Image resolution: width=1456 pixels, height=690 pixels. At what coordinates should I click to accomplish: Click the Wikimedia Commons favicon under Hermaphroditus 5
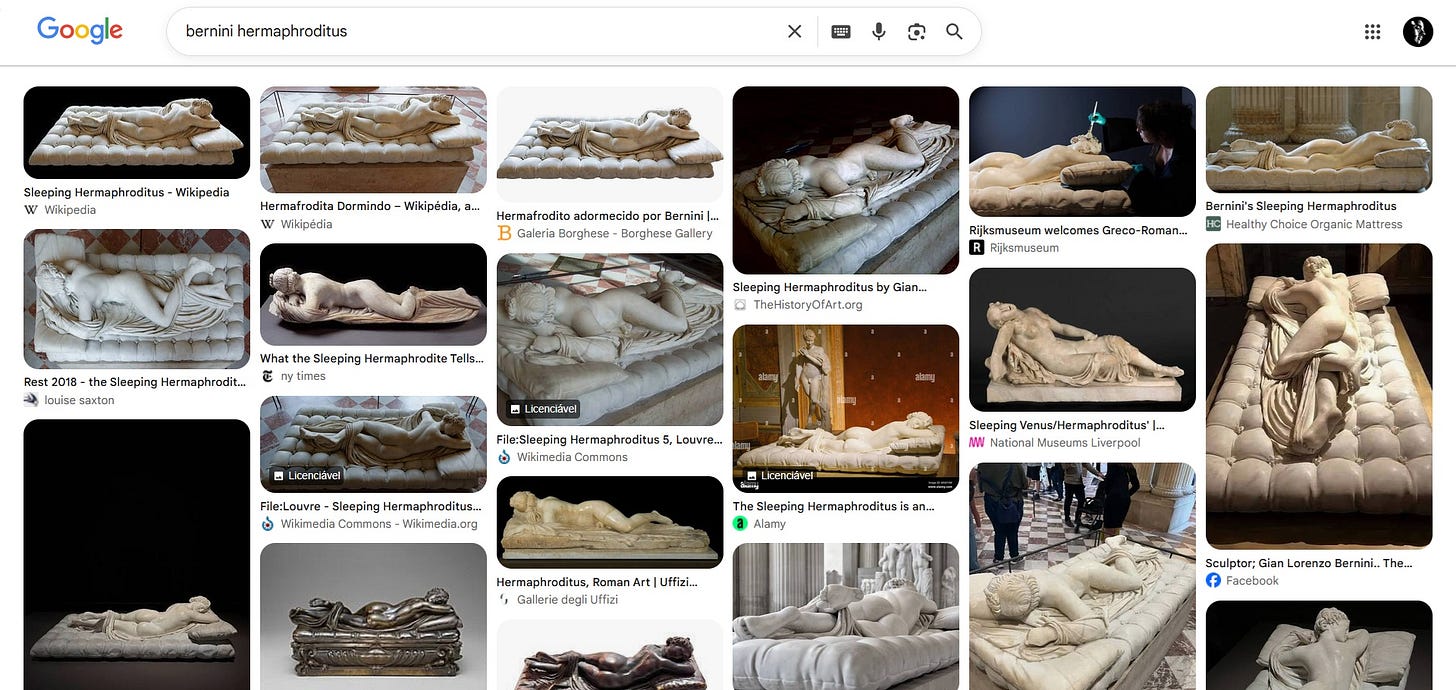[x=504, y=457]
